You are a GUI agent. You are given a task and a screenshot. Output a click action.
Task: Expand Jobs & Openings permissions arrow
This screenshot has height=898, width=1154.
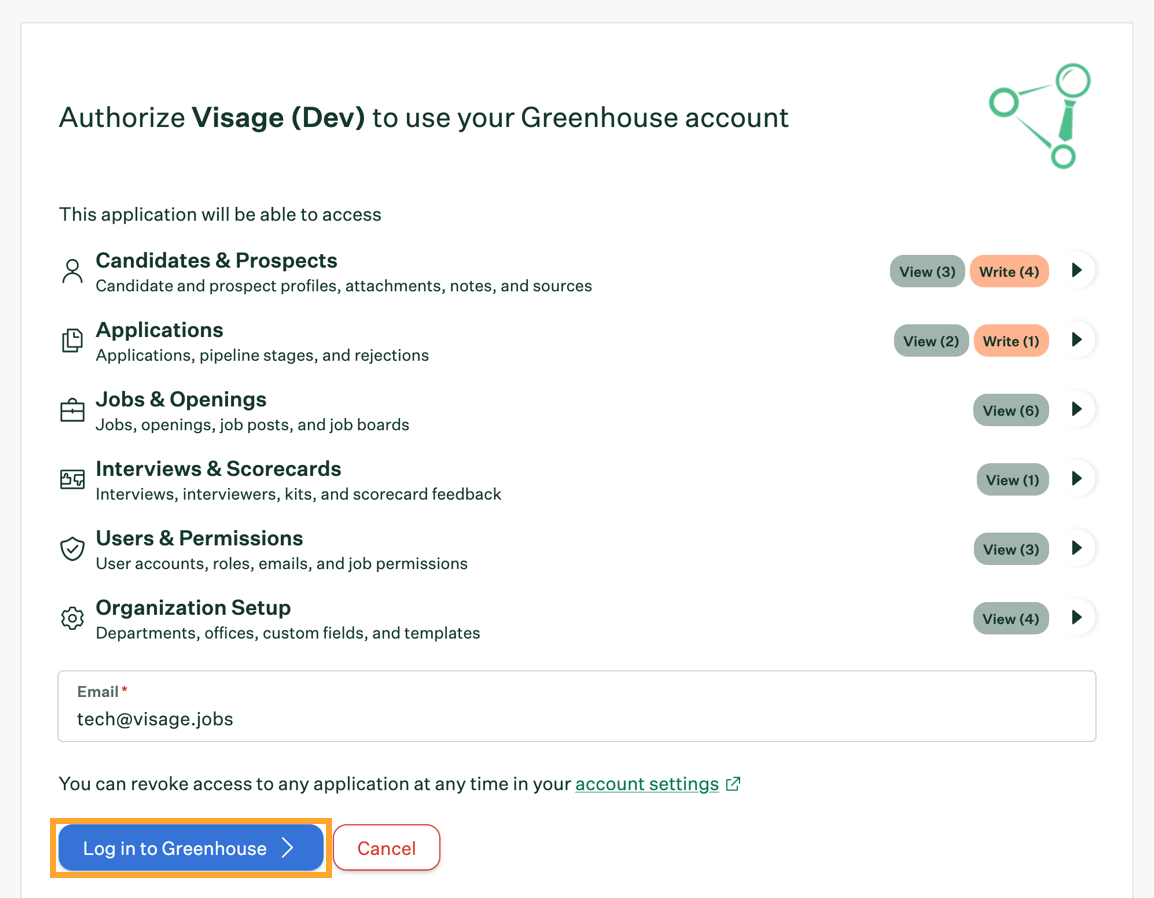click(1077, 409)
